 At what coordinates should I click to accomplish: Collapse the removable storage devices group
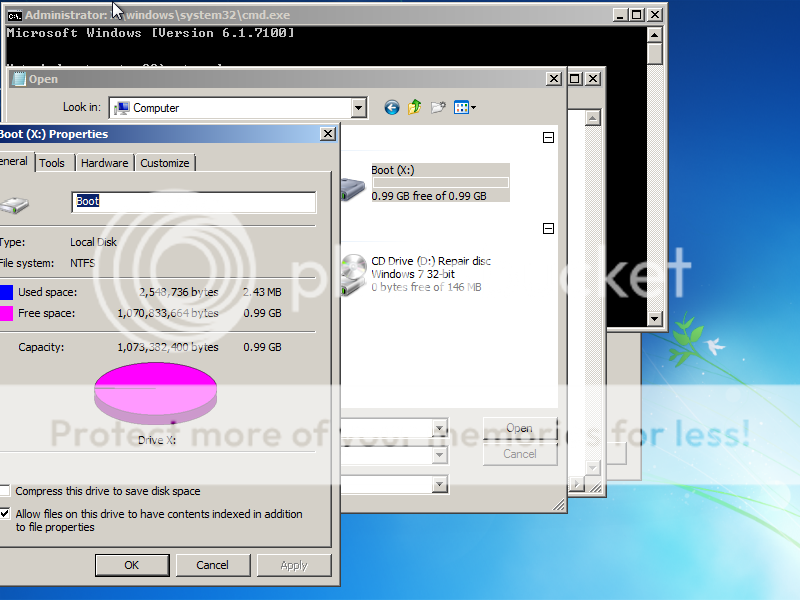(548, 229)
